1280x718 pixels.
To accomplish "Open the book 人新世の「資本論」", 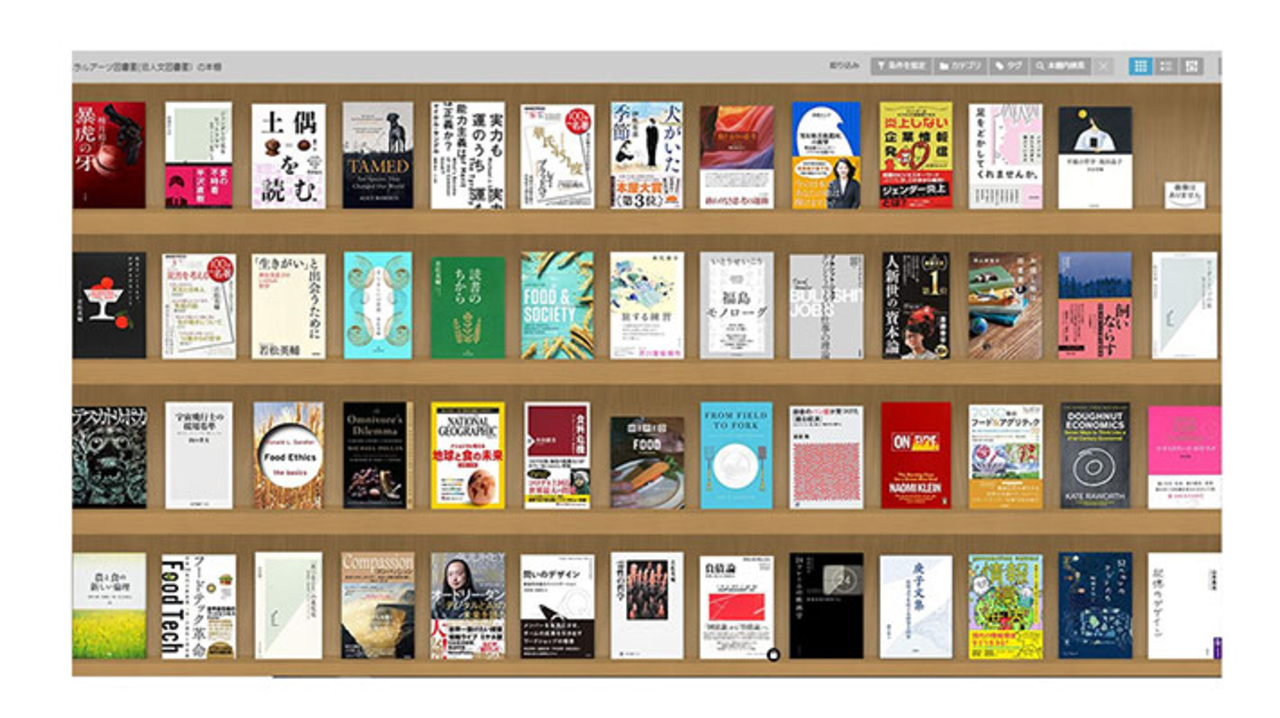I will 916,305.
